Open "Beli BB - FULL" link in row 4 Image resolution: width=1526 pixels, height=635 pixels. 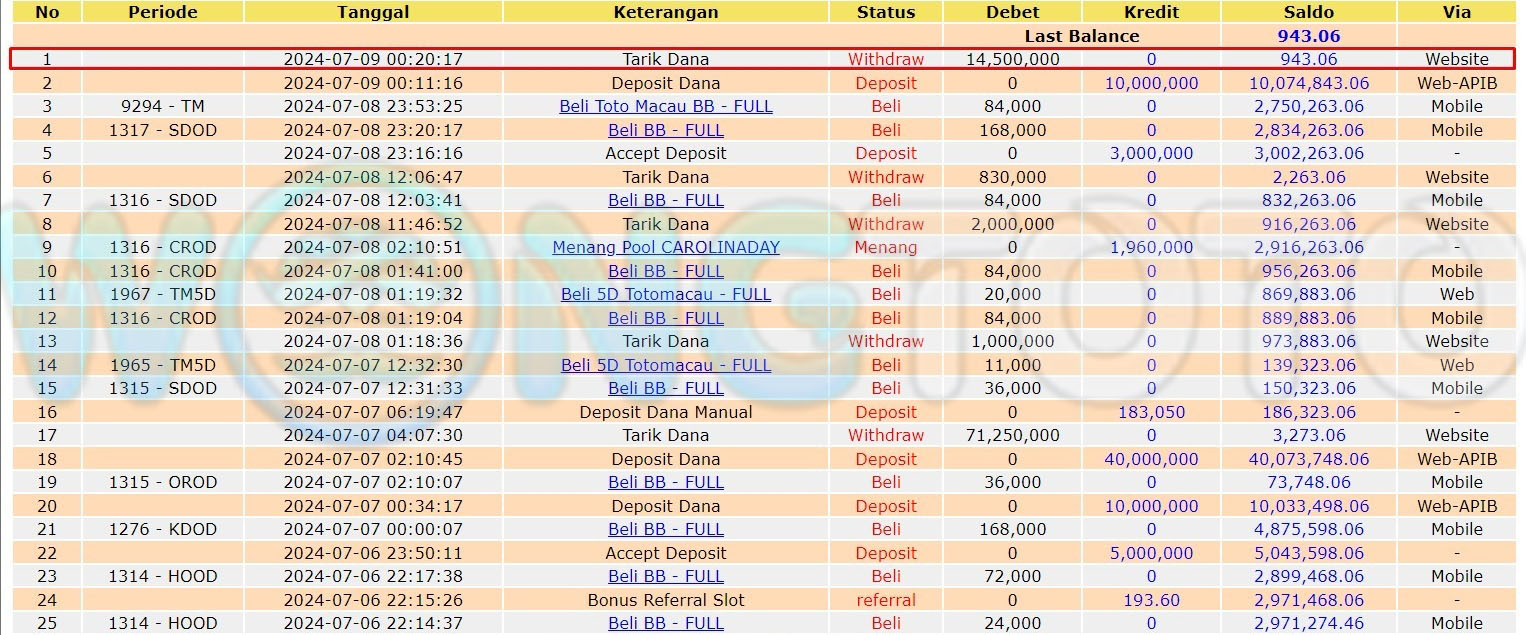click(x=665, y=130)
